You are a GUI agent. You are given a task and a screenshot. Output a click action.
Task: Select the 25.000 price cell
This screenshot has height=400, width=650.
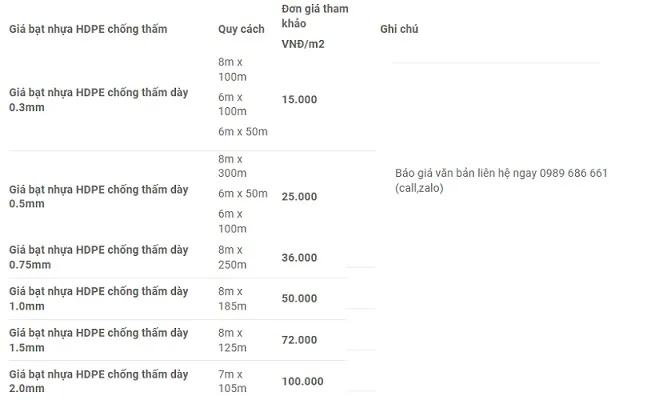(x=299, y=197)
